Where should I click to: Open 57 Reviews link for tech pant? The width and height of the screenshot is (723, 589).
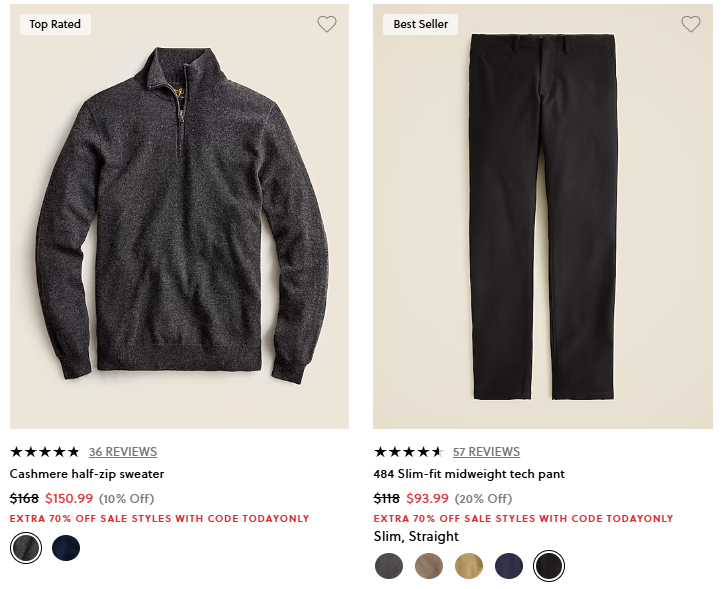click(486, 452)
